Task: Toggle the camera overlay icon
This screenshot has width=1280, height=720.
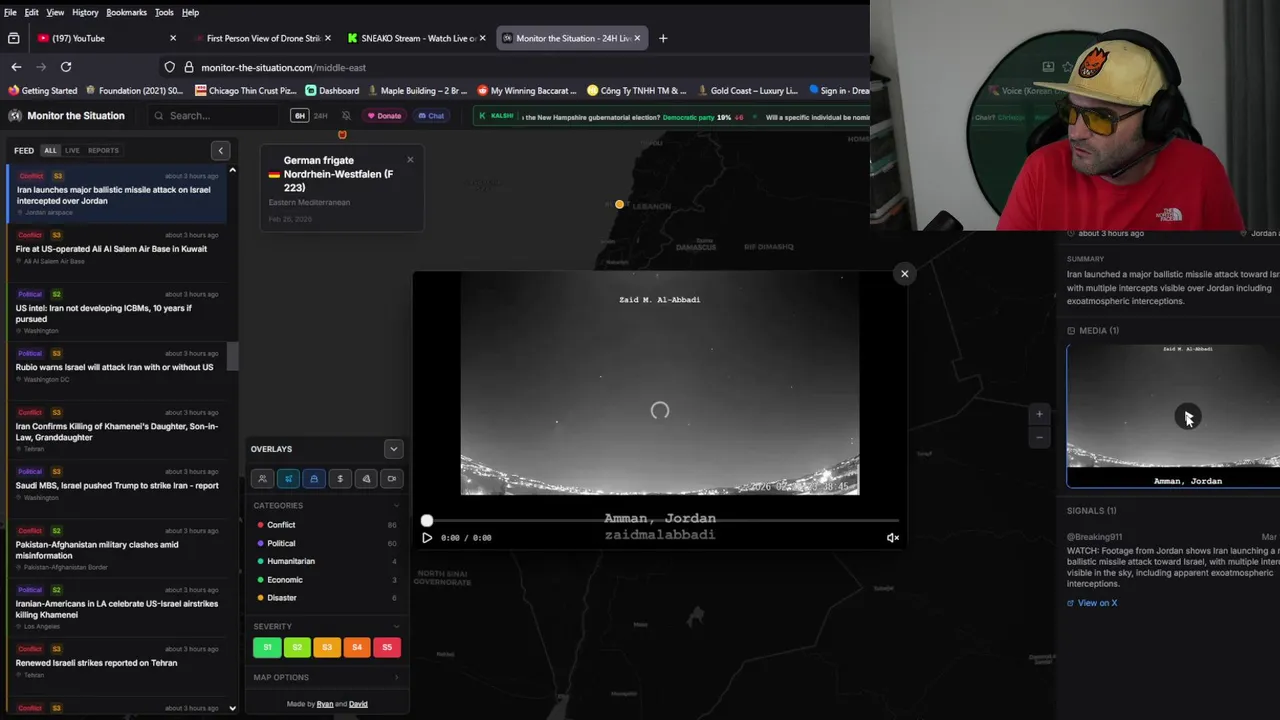Action: (392, 479)
